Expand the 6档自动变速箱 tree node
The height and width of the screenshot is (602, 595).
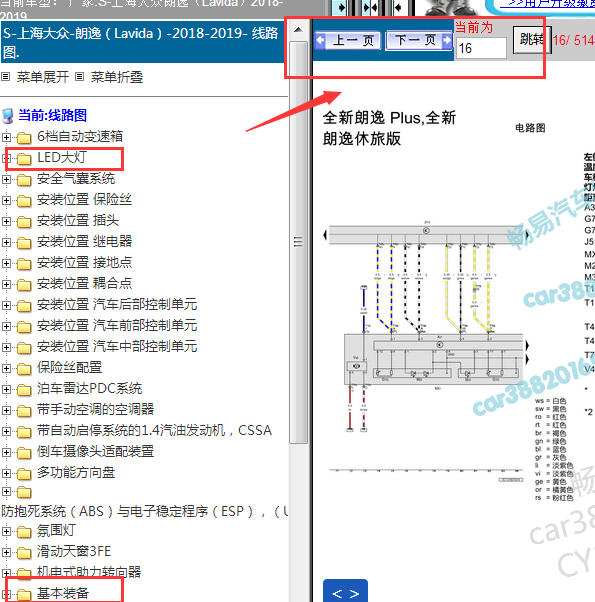point(6,137)
